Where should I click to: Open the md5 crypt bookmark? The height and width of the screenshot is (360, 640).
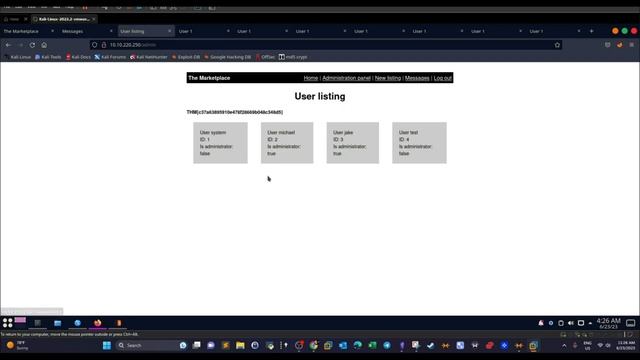[x=293, y=57]
